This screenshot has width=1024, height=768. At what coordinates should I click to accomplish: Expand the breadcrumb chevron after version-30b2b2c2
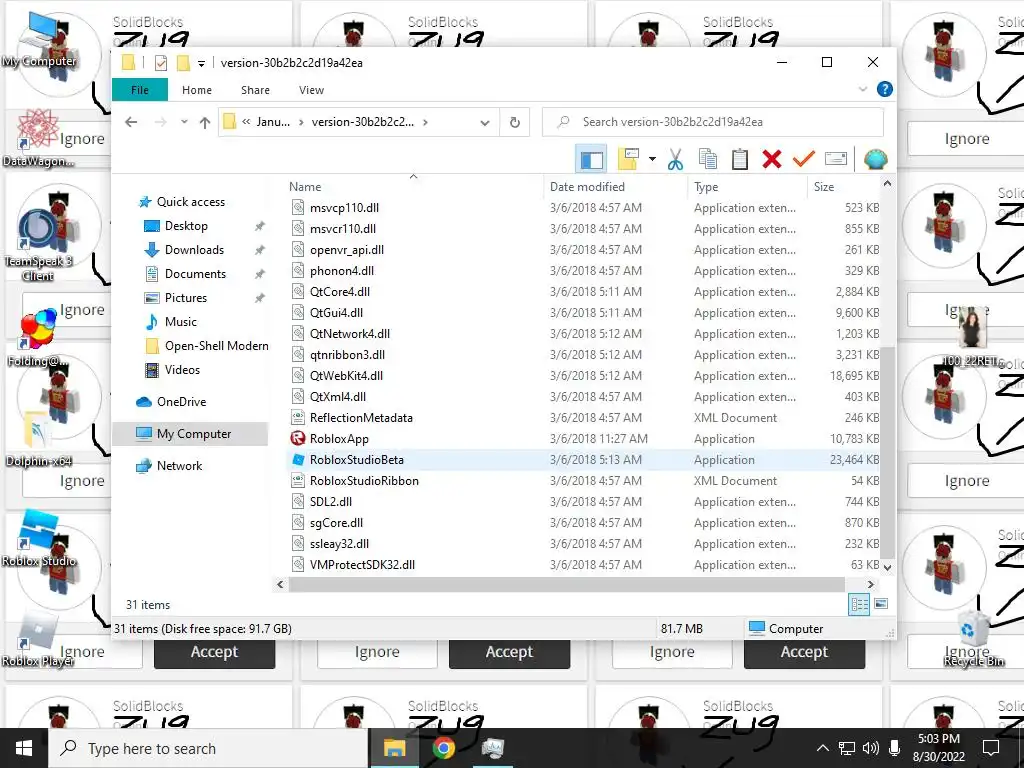[426, 122]
